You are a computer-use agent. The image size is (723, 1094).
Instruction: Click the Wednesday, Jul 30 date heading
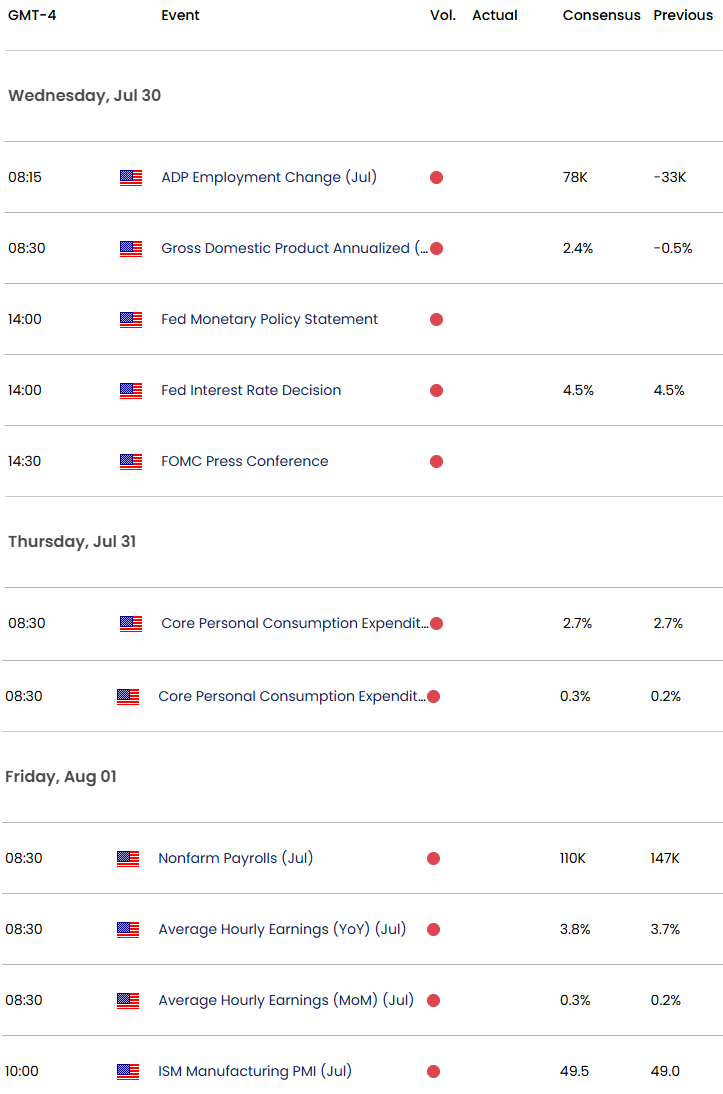84,96
